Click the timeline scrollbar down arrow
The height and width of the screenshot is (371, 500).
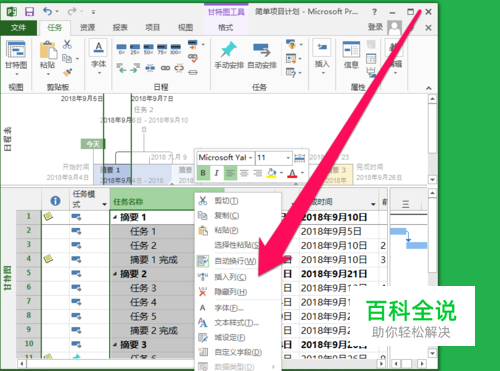(432, 179)
